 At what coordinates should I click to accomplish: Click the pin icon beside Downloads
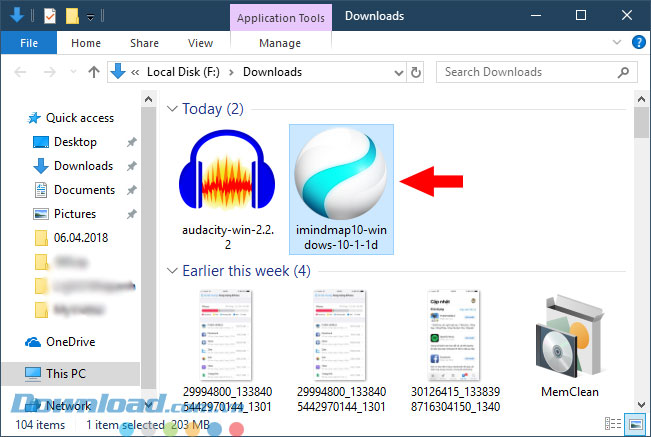[x=132, y=166]
